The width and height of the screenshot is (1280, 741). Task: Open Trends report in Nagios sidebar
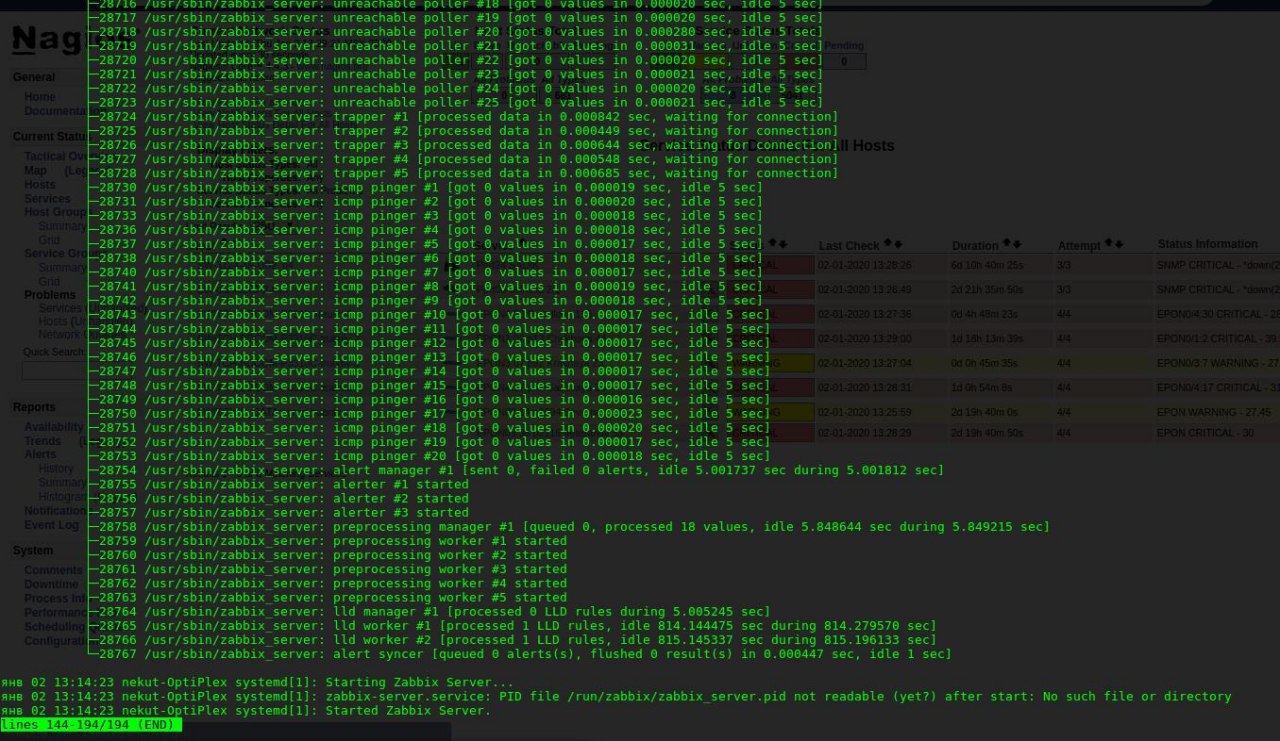tap(42, 441)
